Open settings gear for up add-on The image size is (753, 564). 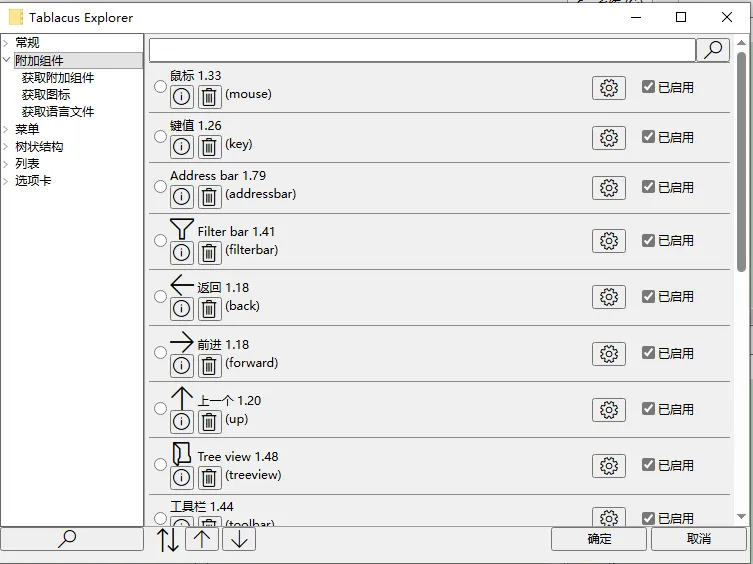(609, 410)
